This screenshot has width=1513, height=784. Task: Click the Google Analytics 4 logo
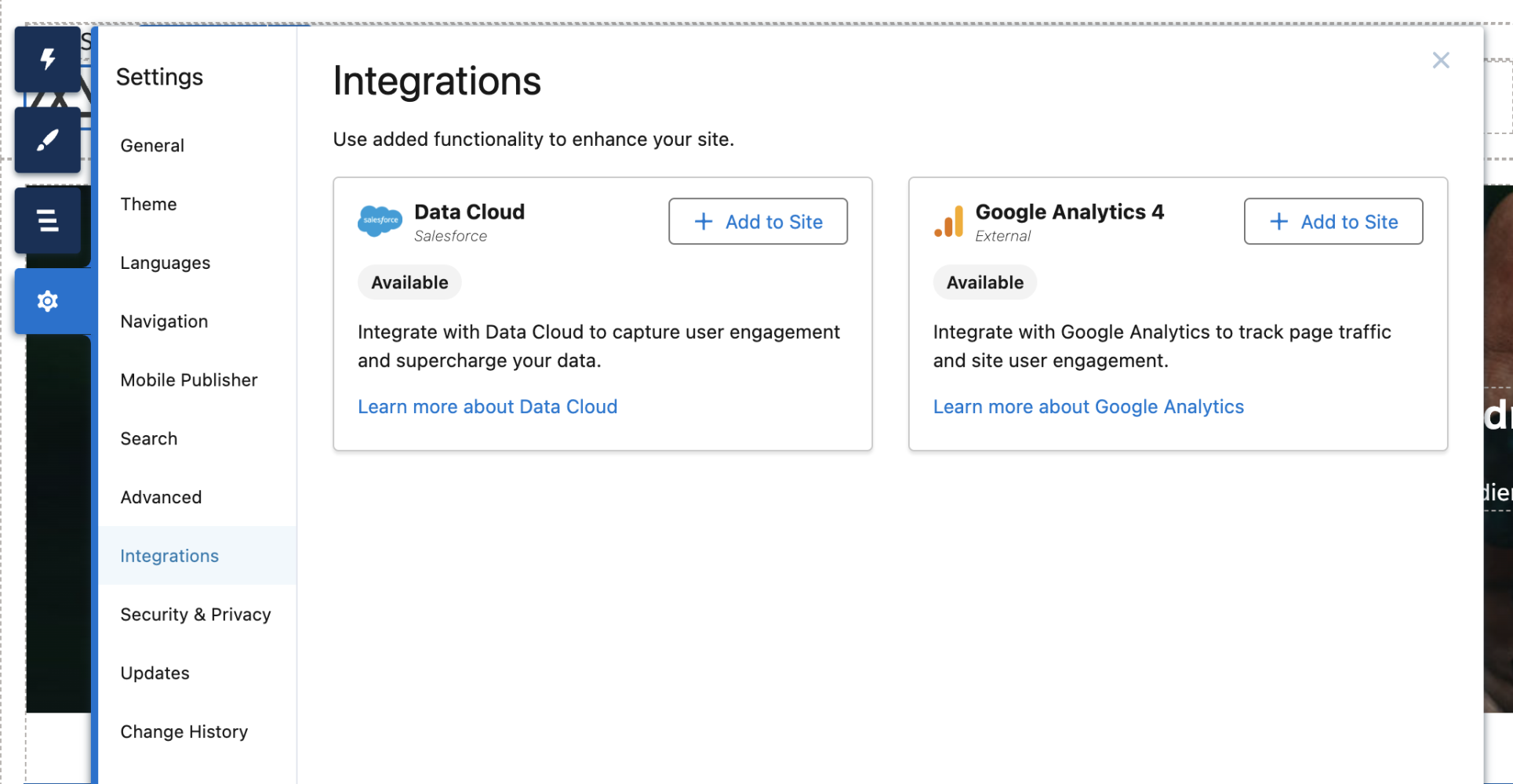949,222
